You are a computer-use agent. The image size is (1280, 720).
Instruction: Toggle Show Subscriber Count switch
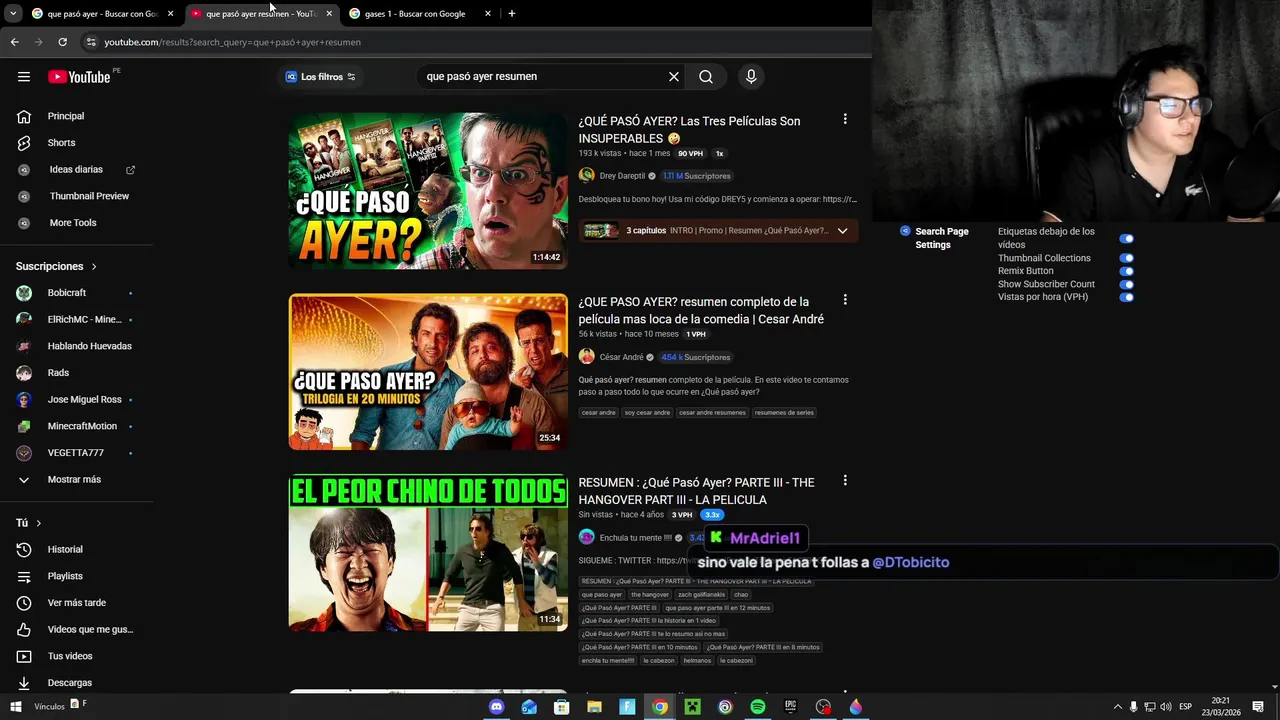[1127, 284]
